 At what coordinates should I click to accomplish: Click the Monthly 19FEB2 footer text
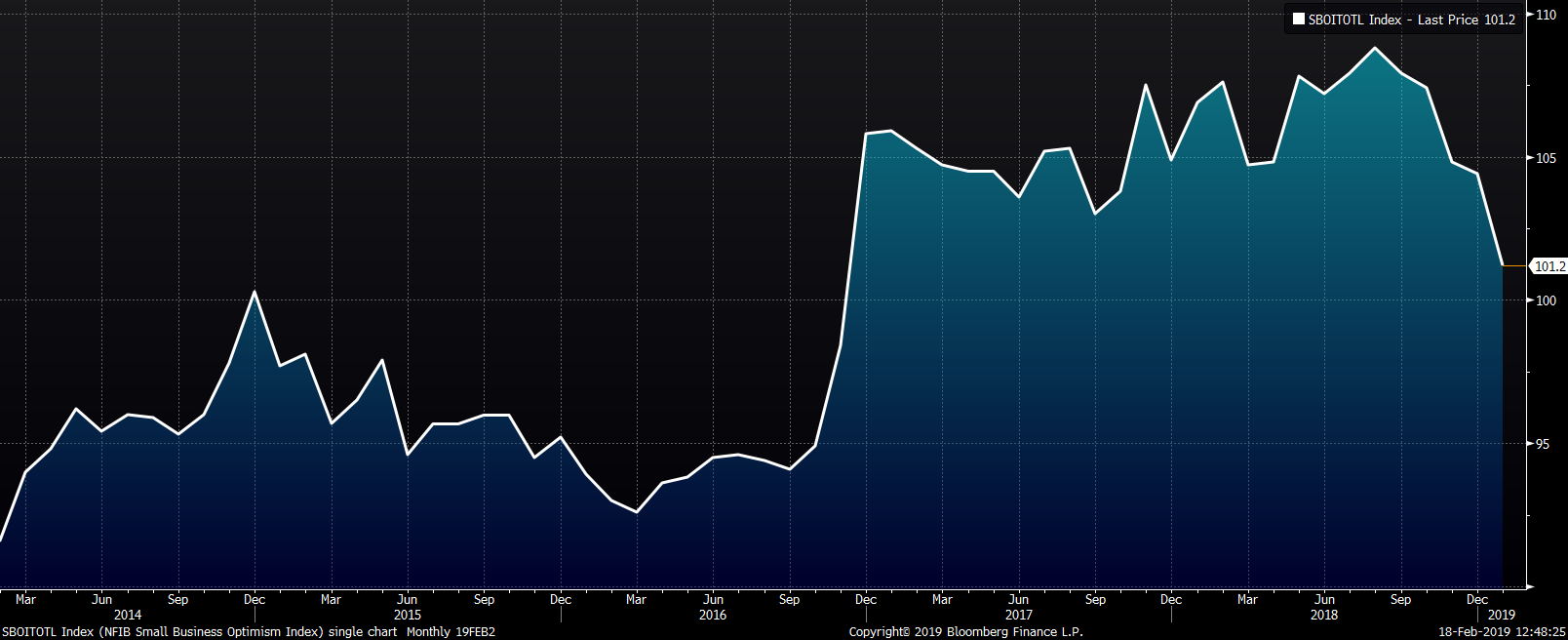coord(451,632)
